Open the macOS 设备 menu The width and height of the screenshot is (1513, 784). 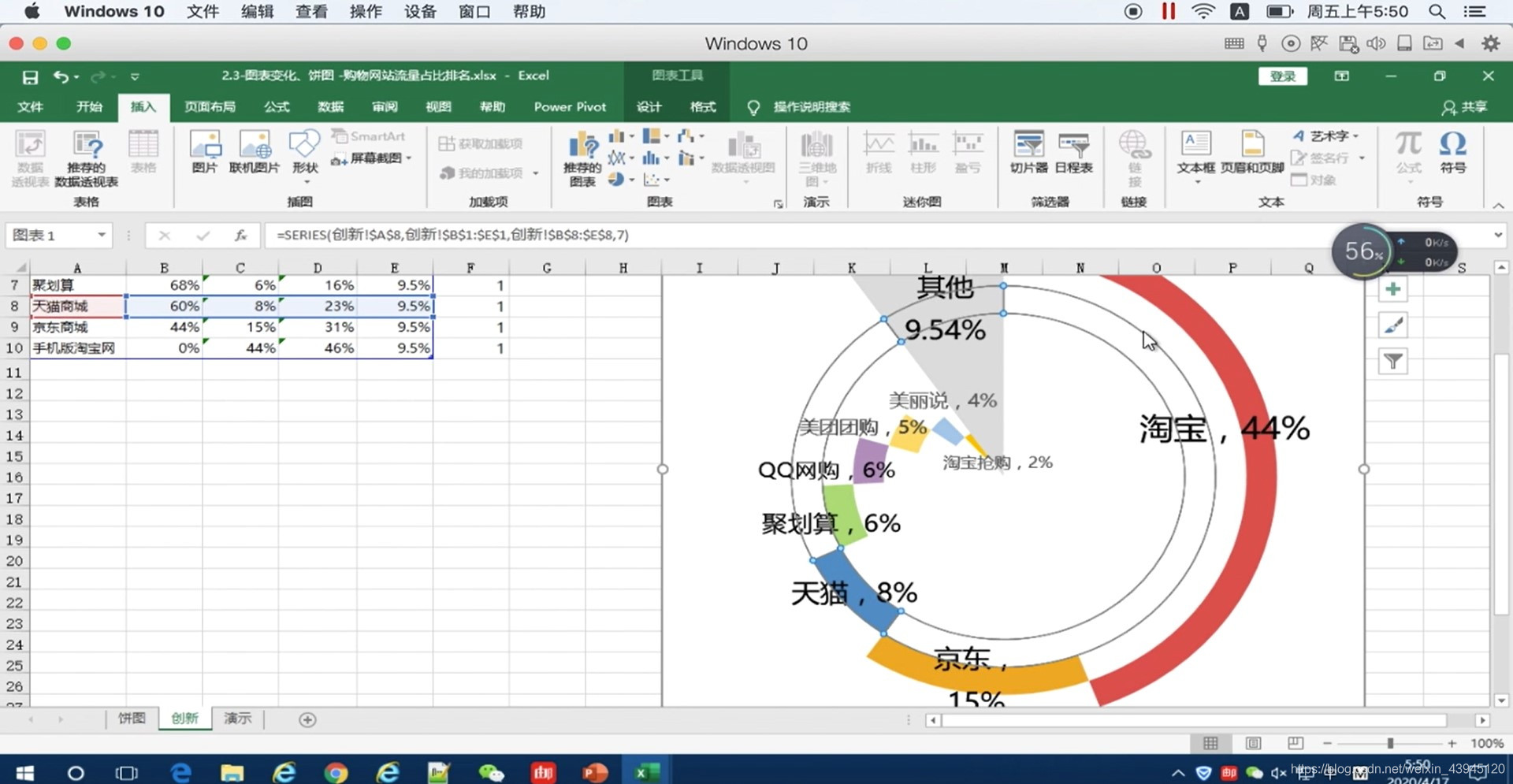tap(420, 12)
